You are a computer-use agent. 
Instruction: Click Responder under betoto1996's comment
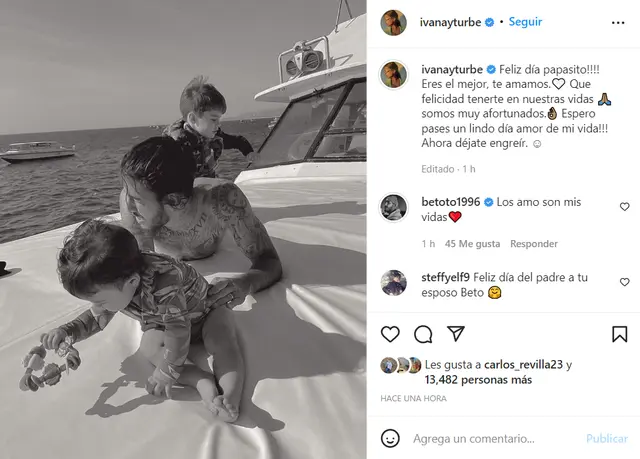pyautogui.click(x=534, y=244)
